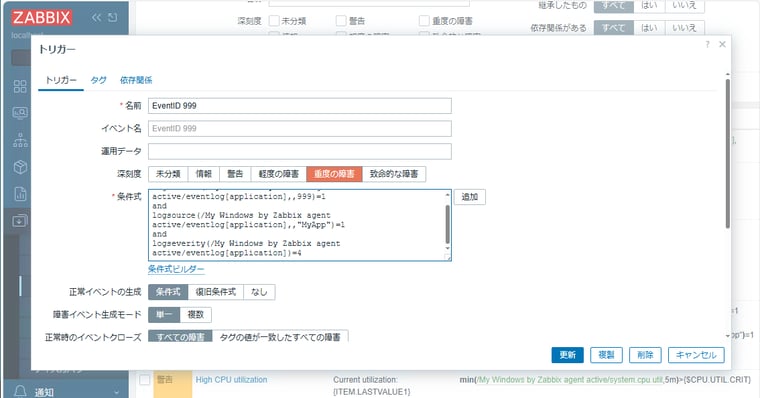Viewport: 760px width, 398px height.
Task: Open the Dashboards sidebar icon
Action: pos(20,86)
